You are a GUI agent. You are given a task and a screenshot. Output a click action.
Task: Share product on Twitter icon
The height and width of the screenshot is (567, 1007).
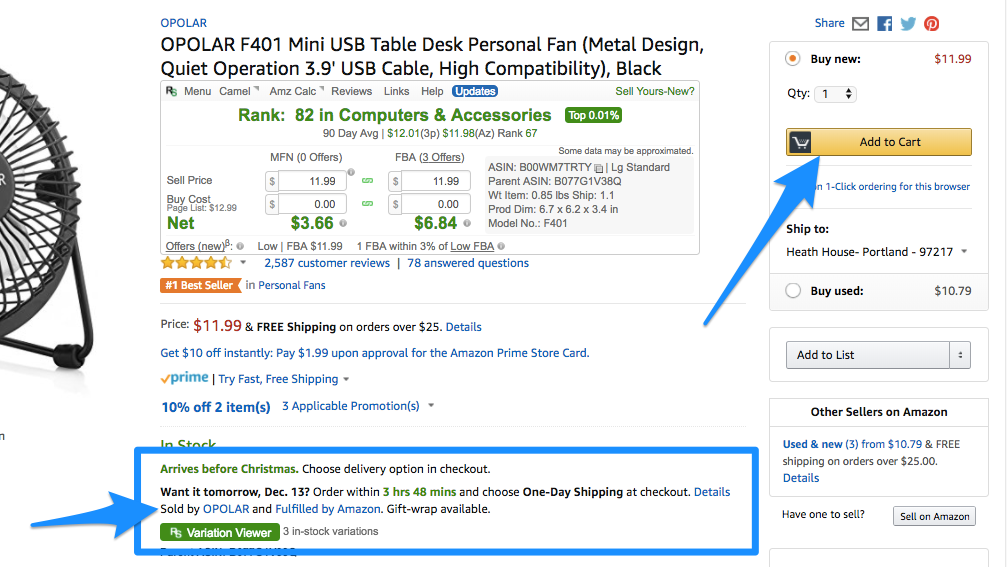(908, 24)
